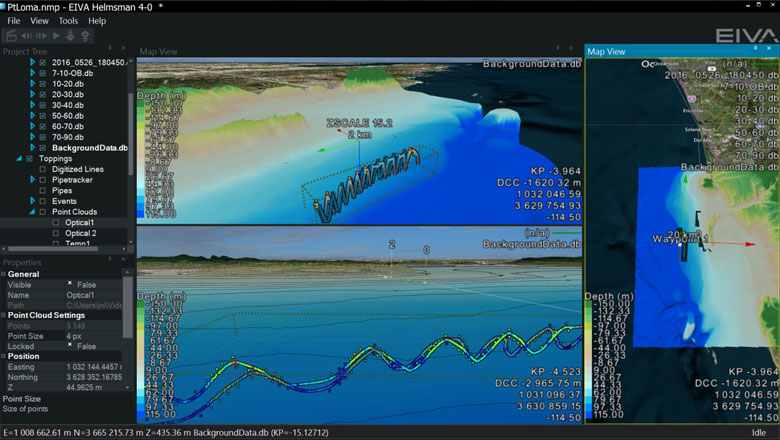Uncheck the BackgroundData.db checkbox
The height and width of the screenshot is (440, 780).
tap(43, 148)
